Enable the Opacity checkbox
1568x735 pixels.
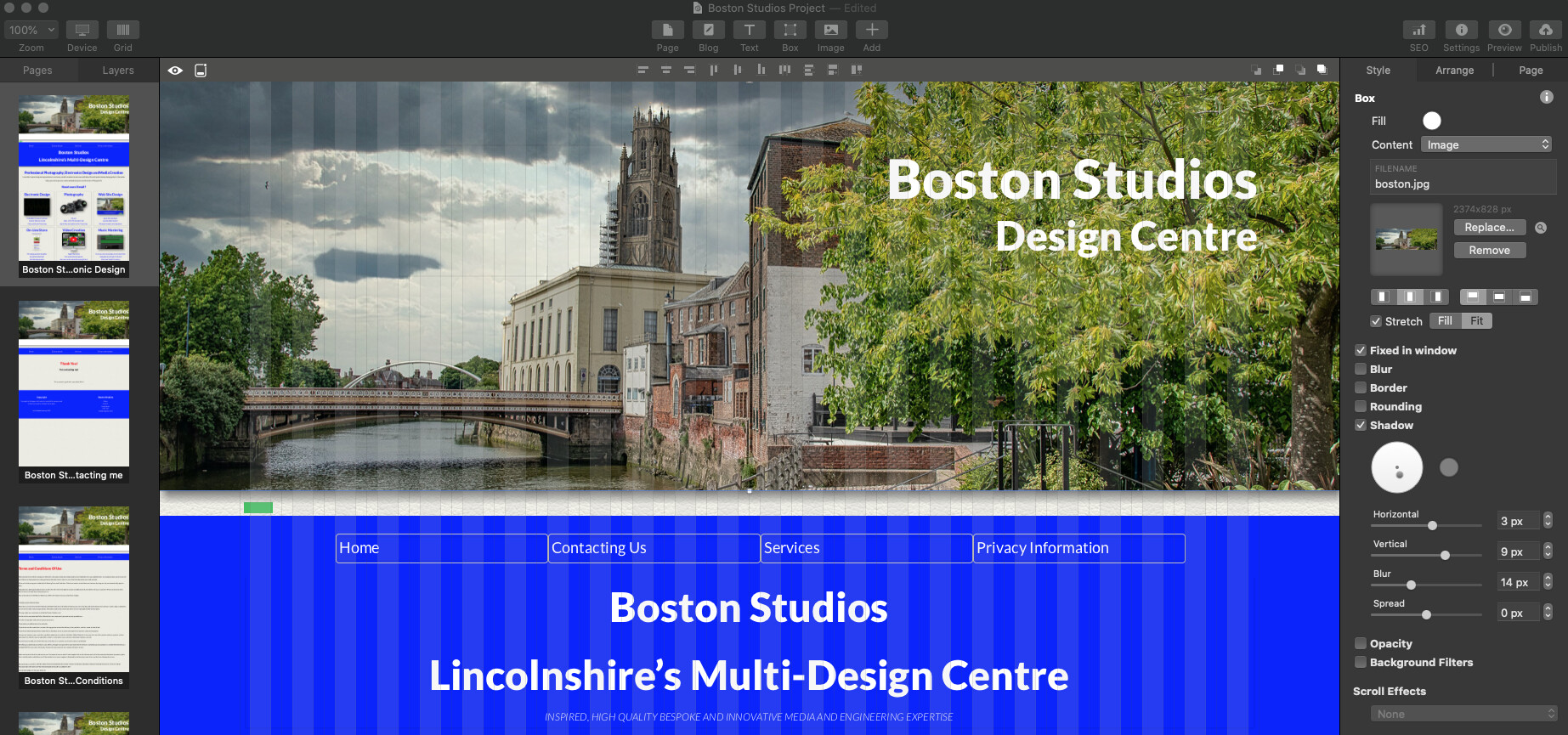point(1361,643)
